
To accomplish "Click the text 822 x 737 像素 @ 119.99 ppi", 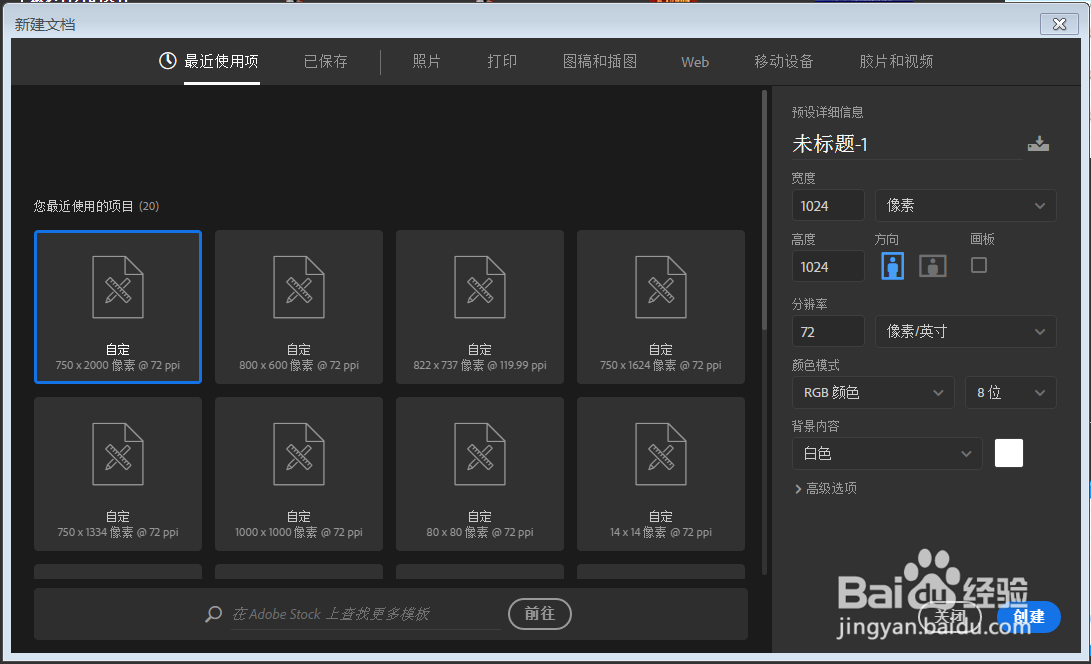I will 479,365.
